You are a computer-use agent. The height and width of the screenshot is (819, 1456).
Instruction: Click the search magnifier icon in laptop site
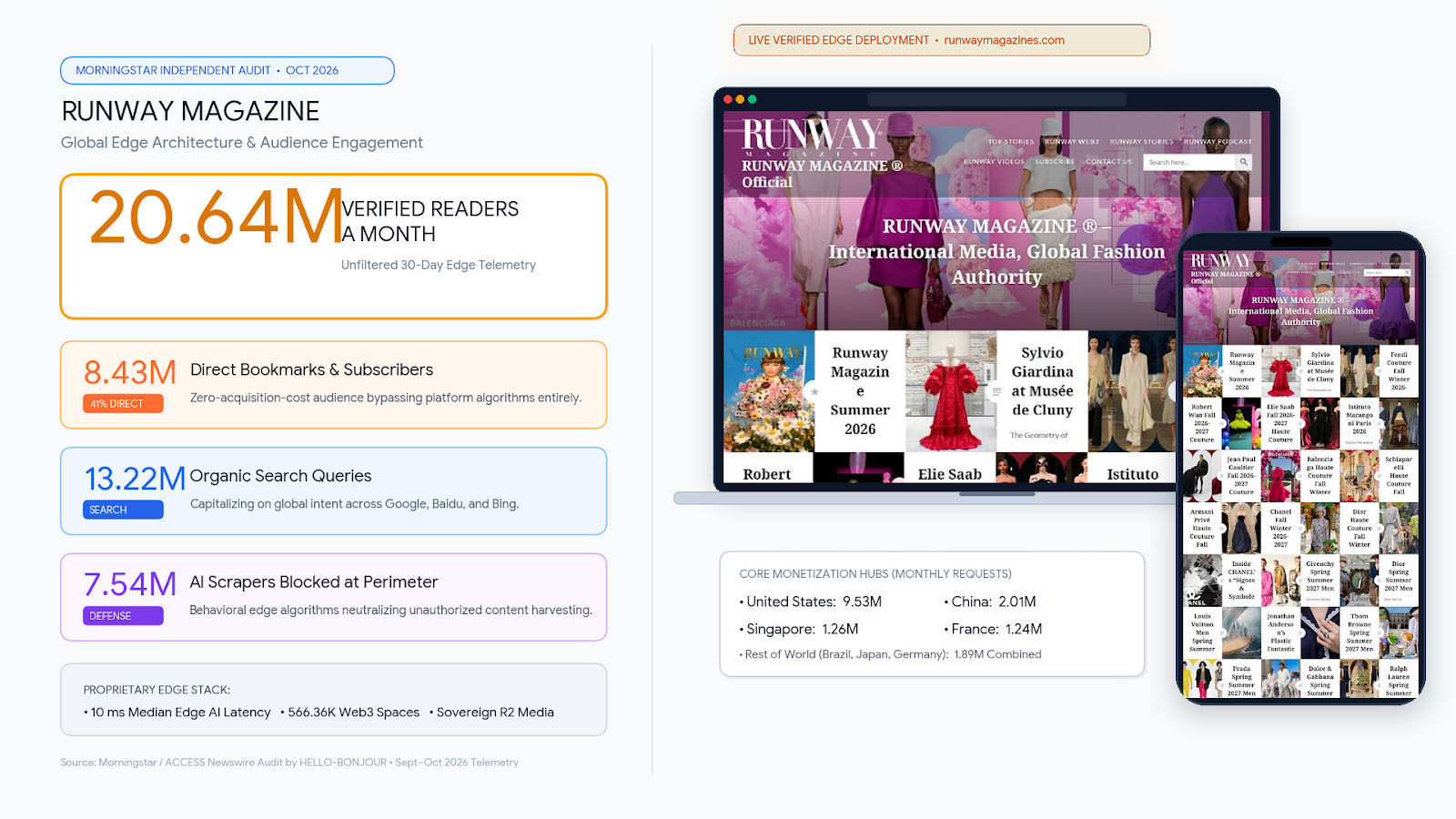click(x=1243, y=162)
